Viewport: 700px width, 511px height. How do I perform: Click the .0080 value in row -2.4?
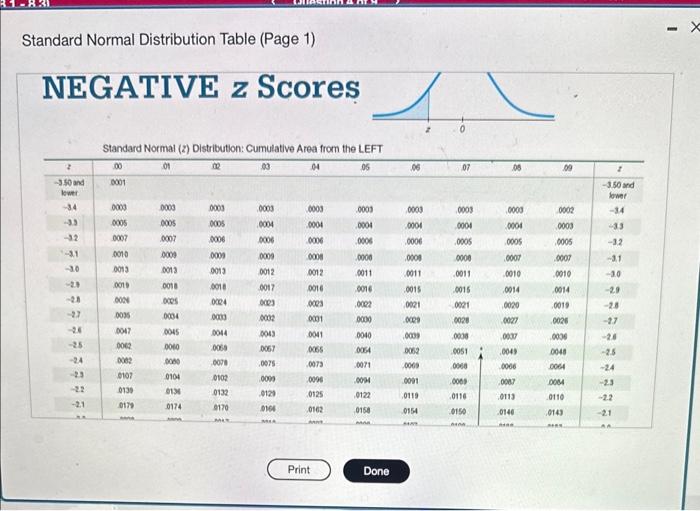[x=172, y=361]
